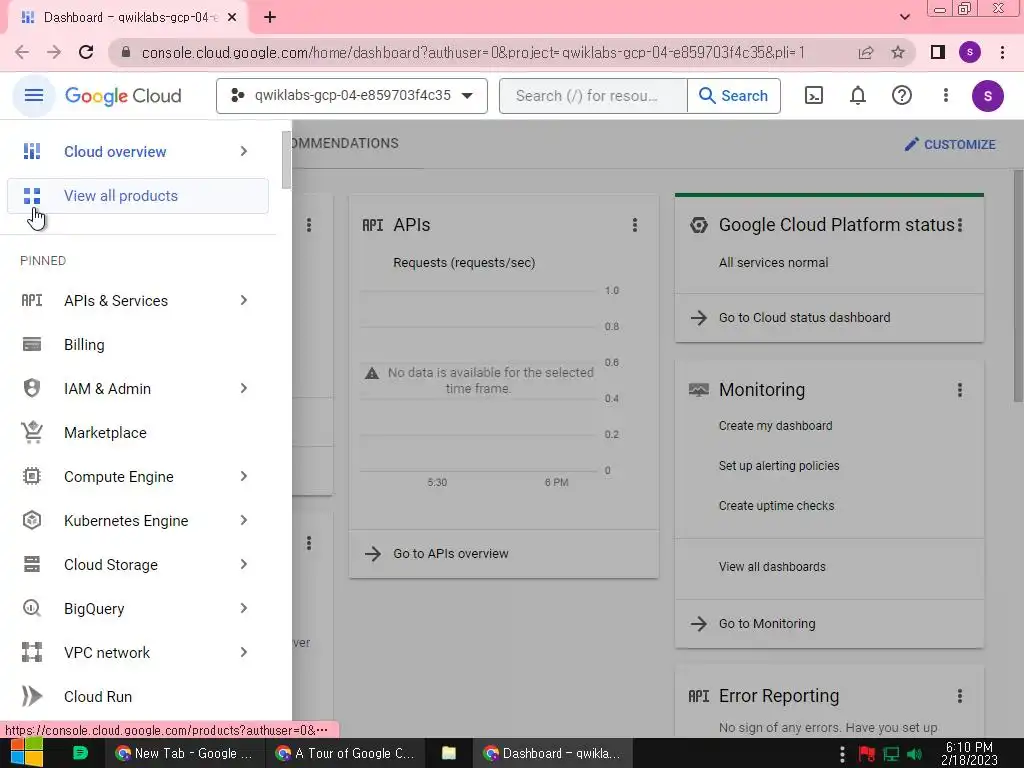Click the Cloud Storage icon
This screenshot has width=1024, height=768.
point(31,564)
